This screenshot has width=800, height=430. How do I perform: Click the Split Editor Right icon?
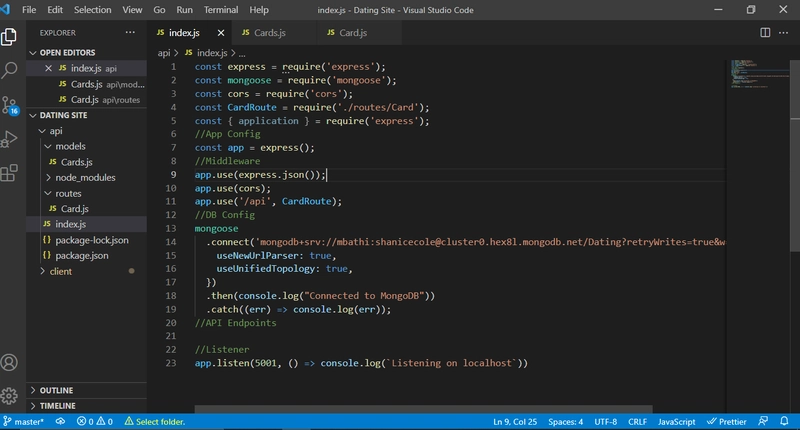tap(765, 33)
